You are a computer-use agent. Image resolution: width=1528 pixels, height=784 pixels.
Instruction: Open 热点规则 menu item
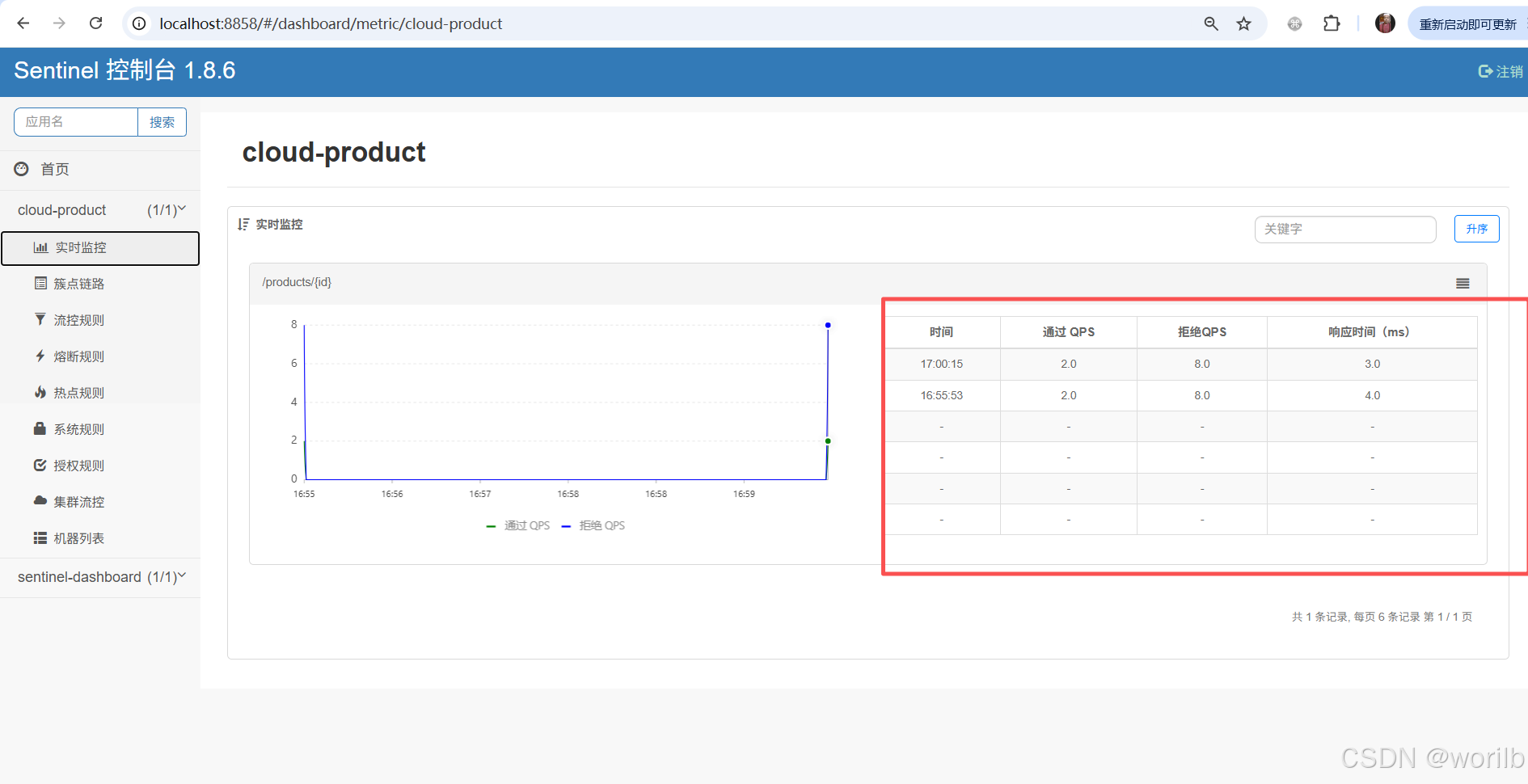click(100, 393)
